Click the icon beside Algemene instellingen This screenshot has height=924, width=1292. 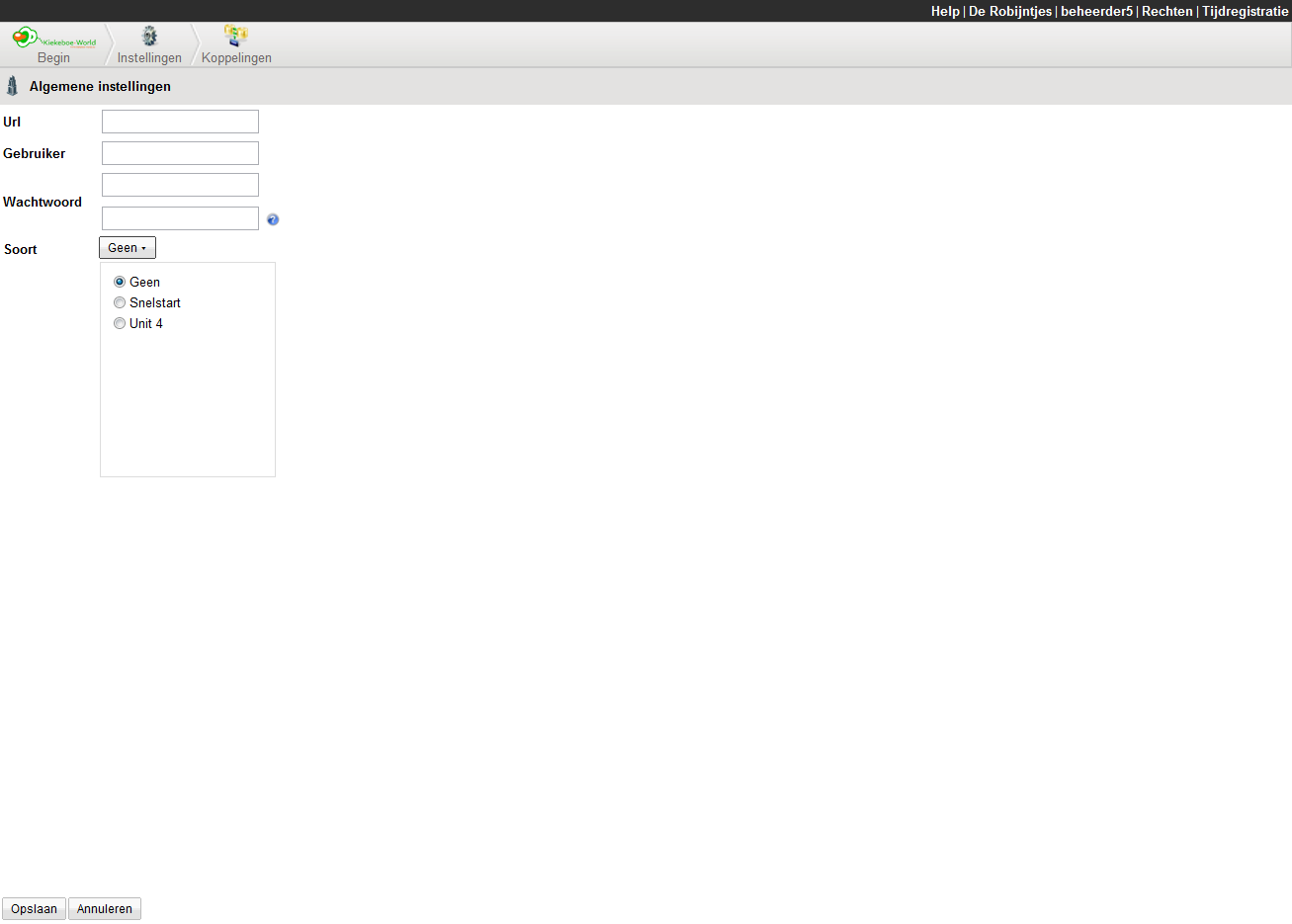coord(12,86)
